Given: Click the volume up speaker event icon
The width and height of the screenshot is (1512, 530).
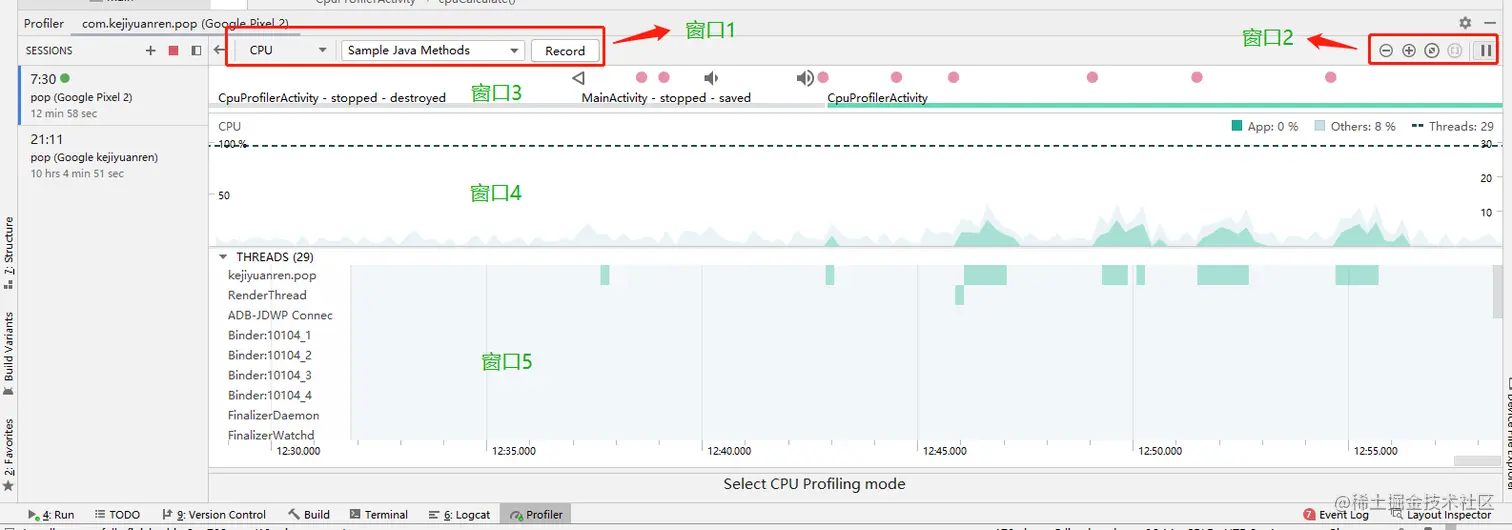Looking at the screenshot, I should (805, 78).
